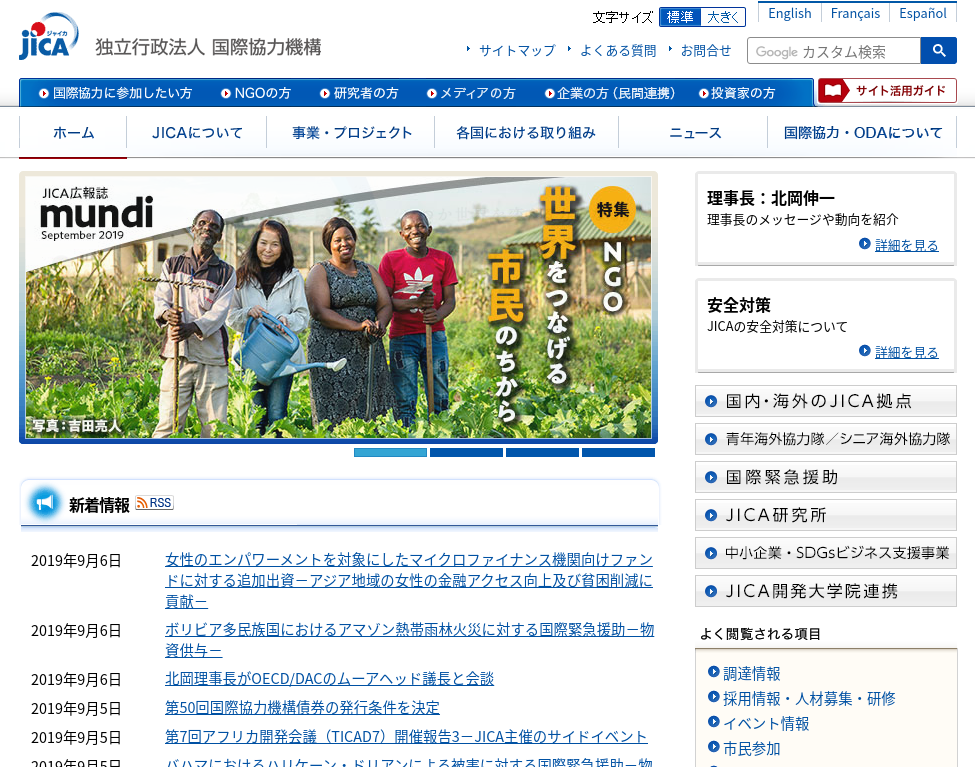Image resolution: width=975 pixels, height=767 pixels.
Task: Click arrow icon beside イベント情報
Action: click(x=713, y=722)
